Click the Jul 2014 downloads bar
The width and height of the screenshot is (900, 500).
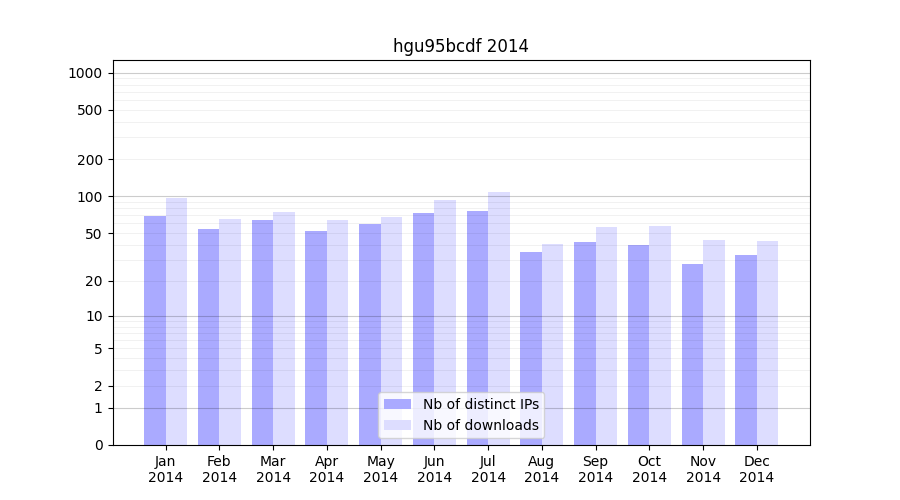[499, 318]
